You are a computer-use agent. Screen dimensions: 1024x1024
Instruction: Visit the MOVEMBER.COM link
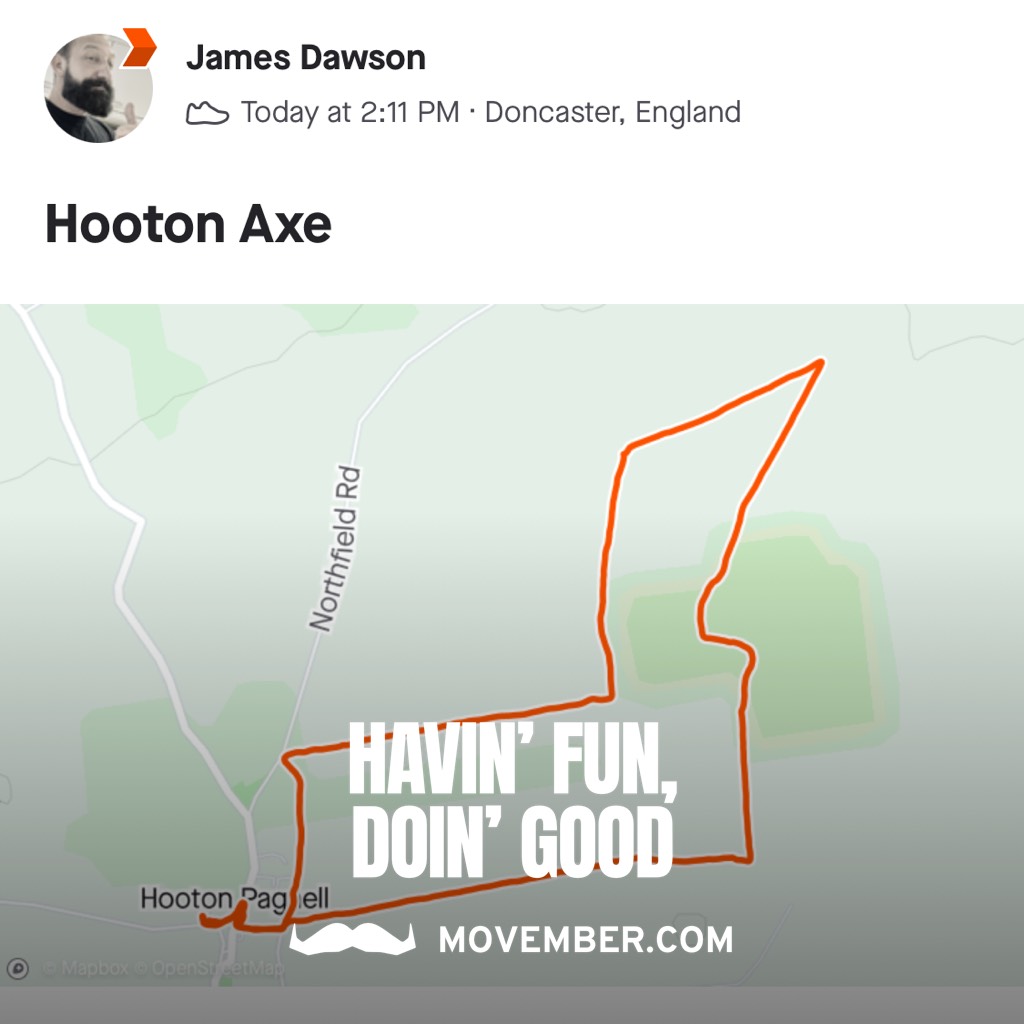pos(586,939)
